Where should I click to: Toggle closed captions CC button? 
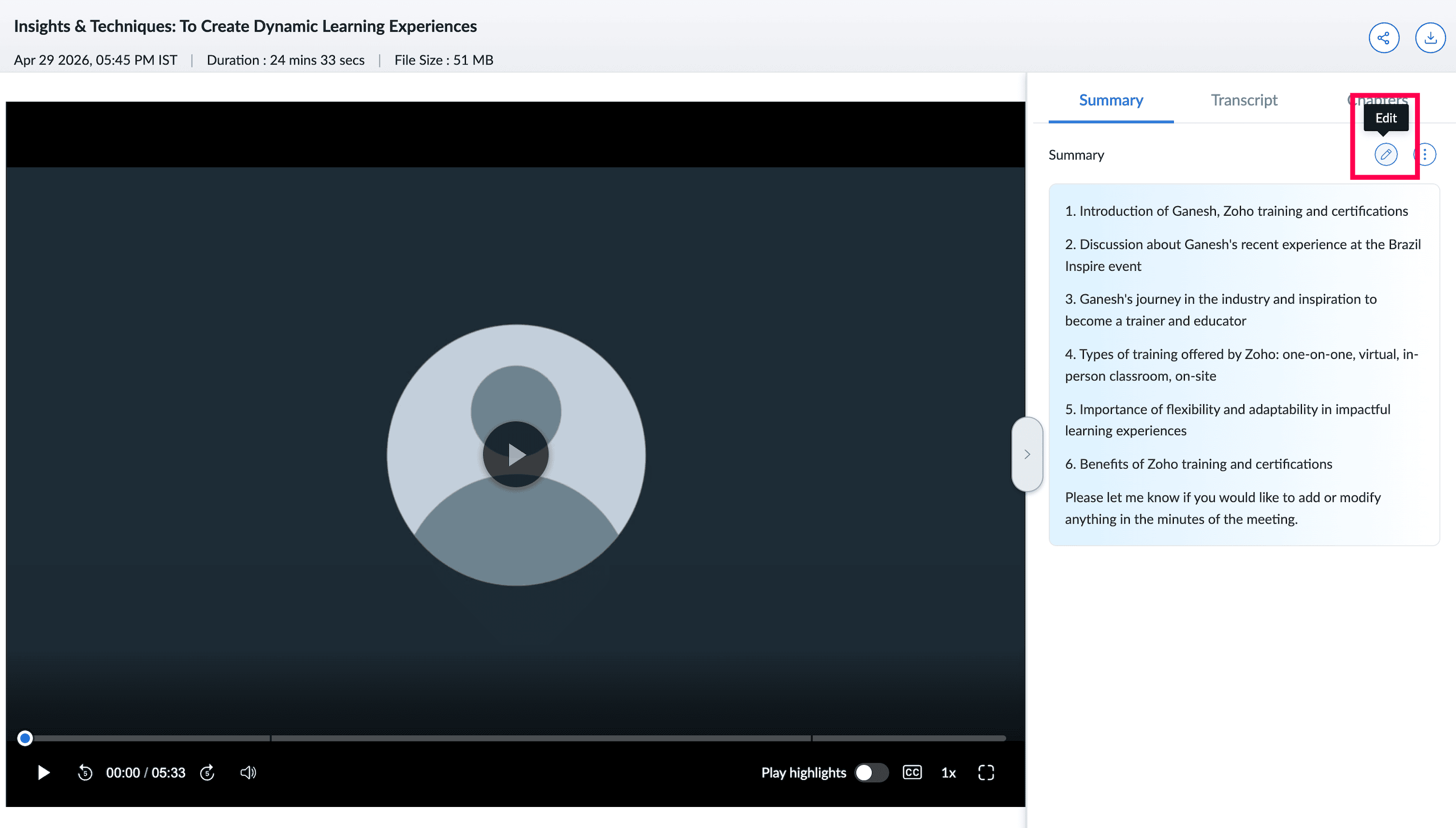coord(912,772)
